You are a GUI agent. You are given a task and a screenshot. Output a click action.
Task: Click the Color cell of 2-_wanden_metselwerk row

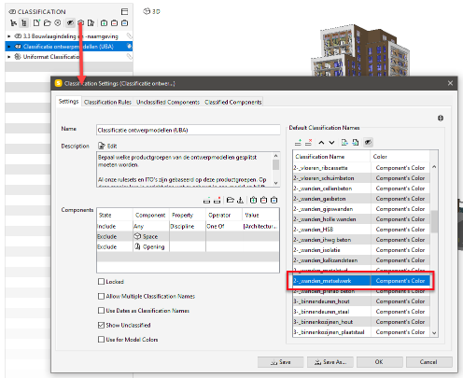[400, 281]
